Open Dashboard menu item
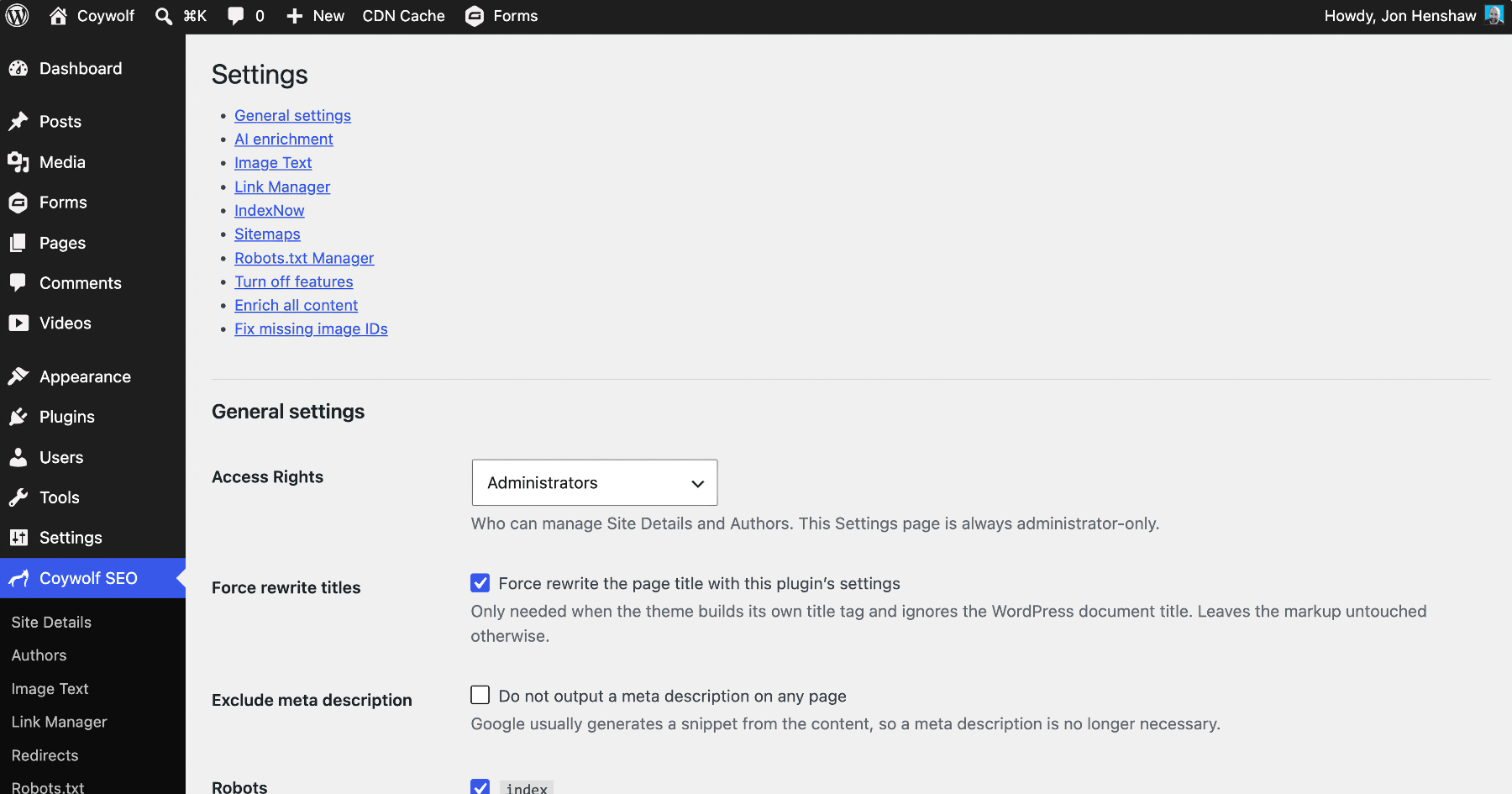1512x794 pixels. point(92,69)
